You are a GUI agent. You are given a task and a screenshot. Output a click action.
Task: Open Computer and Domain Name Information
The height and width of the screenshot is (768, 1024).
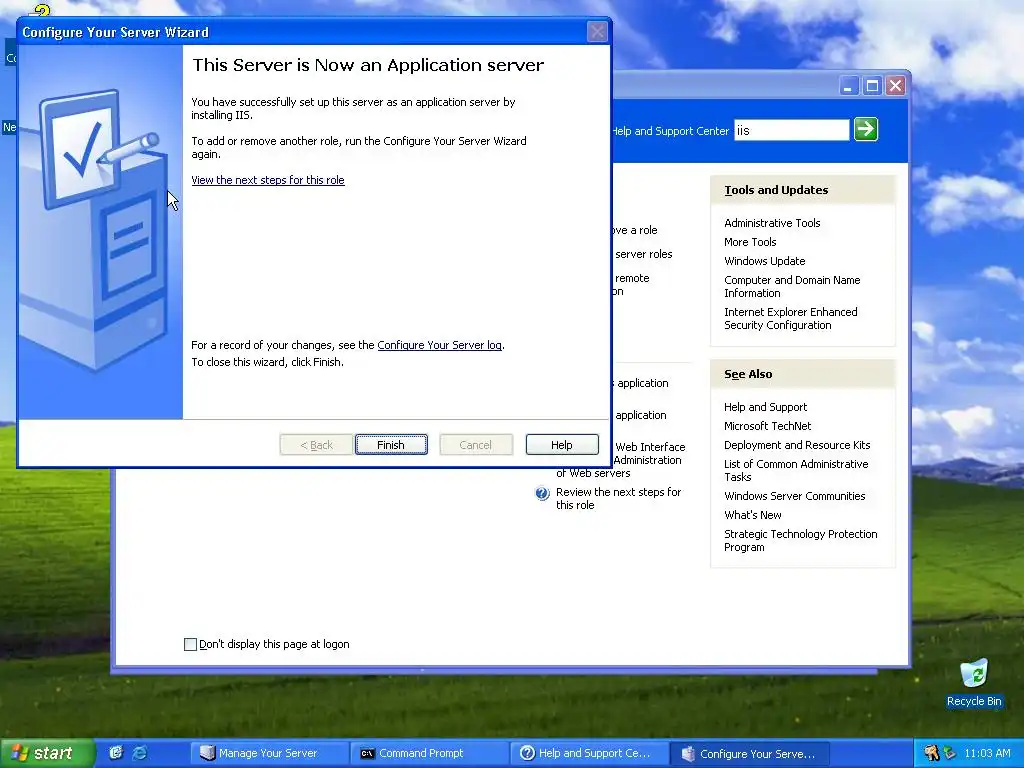point(792,286)
